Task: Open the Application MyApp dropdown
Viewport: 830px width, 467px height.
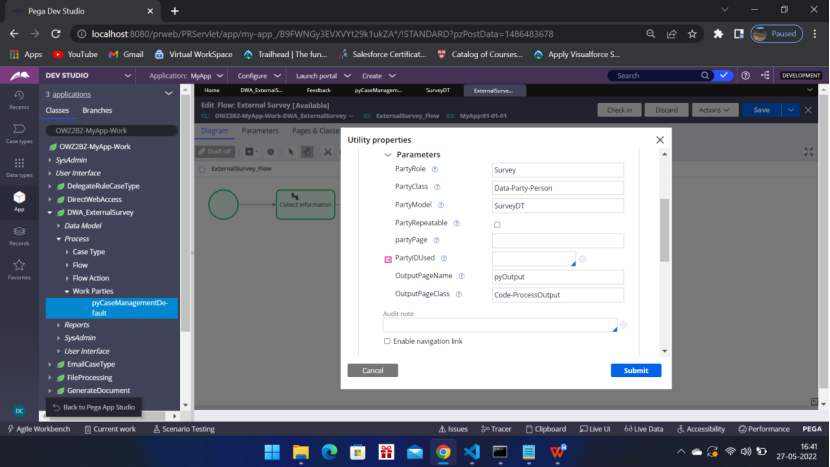Action: [x=186, y=76]
